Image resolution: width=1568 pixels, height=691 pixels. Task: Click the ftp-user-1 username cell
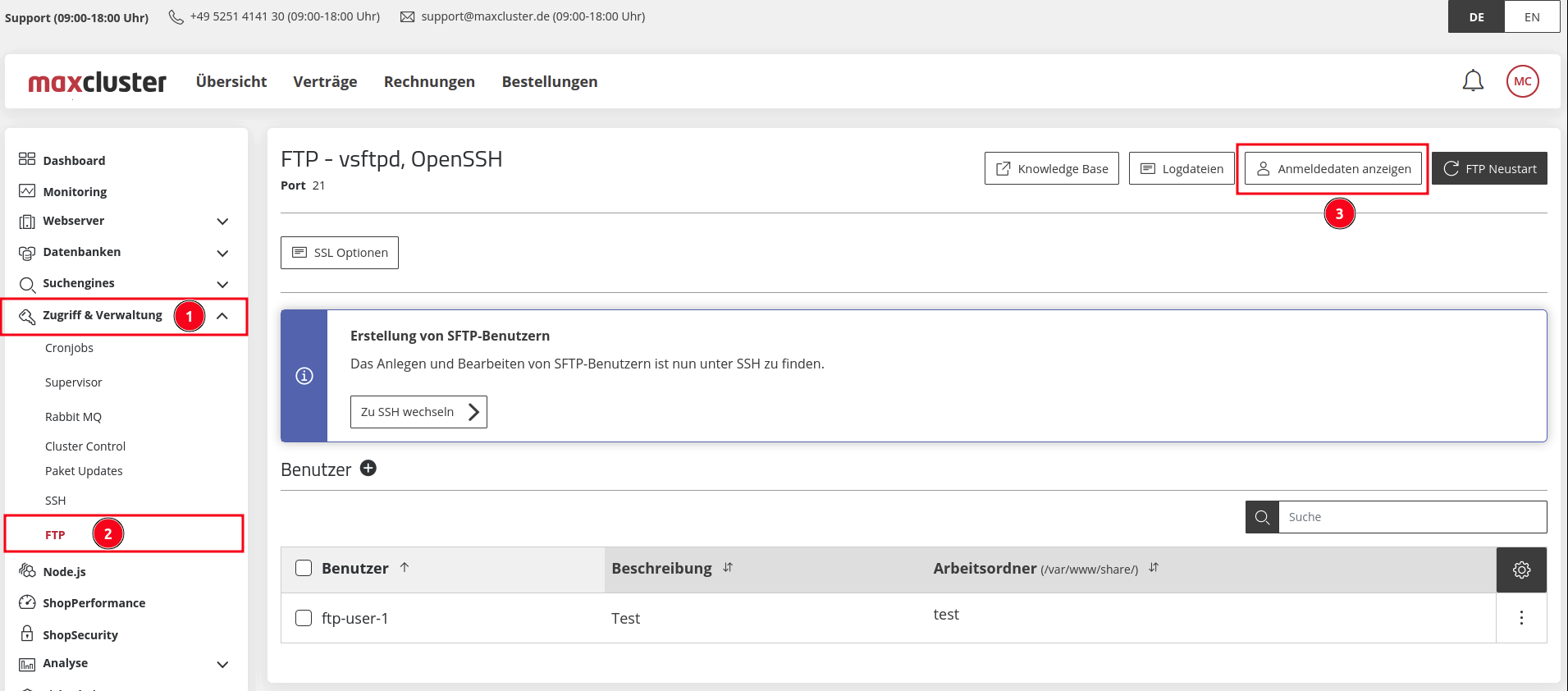click(x=355, y=619)
